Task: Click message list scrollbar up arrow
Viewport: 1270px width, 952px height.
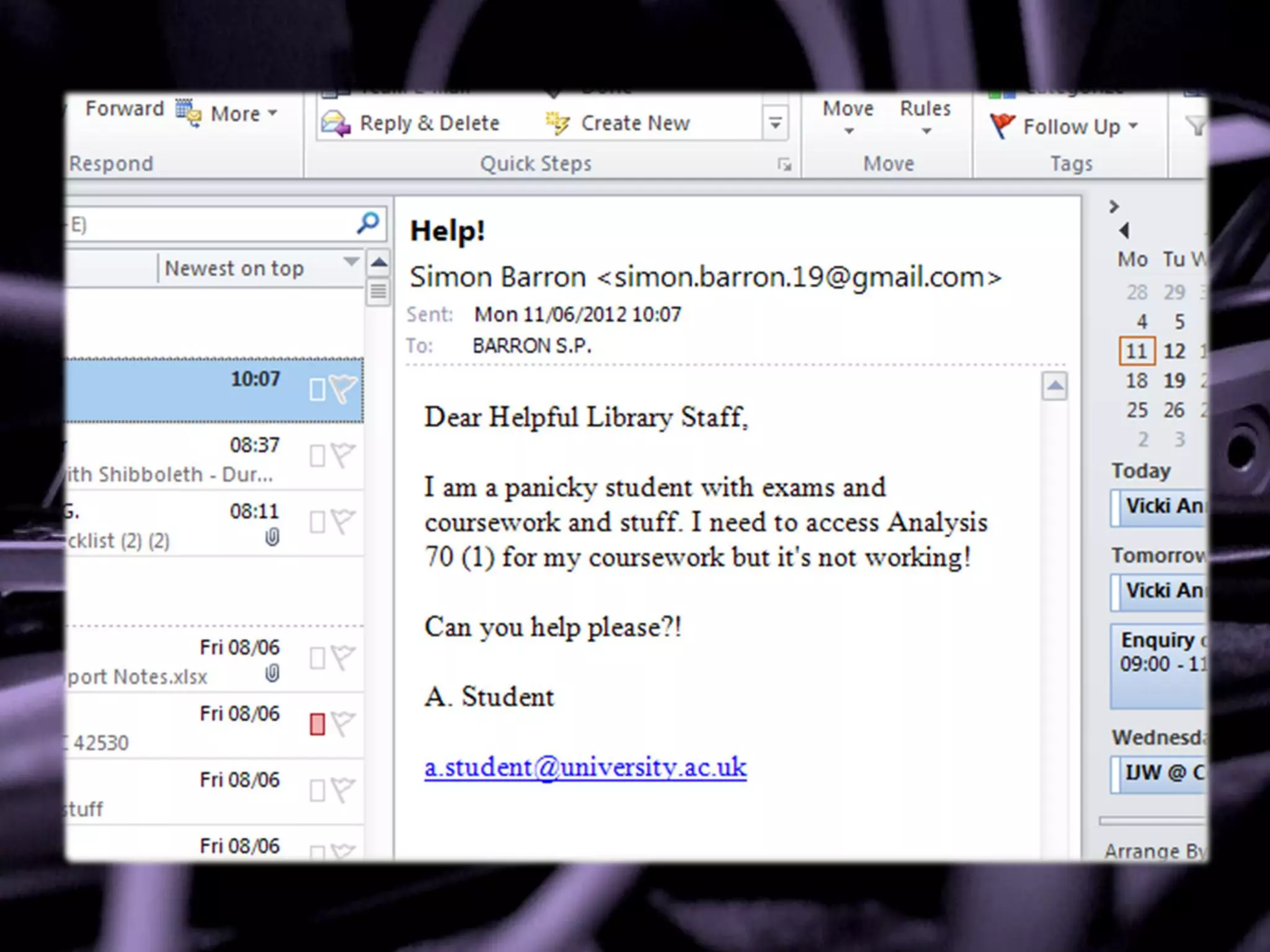Action: click(379, 263)
